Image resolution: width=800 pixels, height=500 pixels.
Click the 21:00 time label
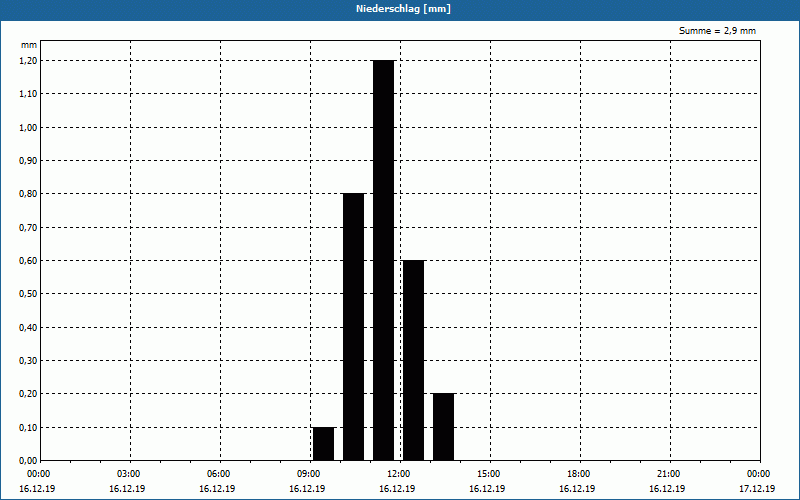(669, 474)
